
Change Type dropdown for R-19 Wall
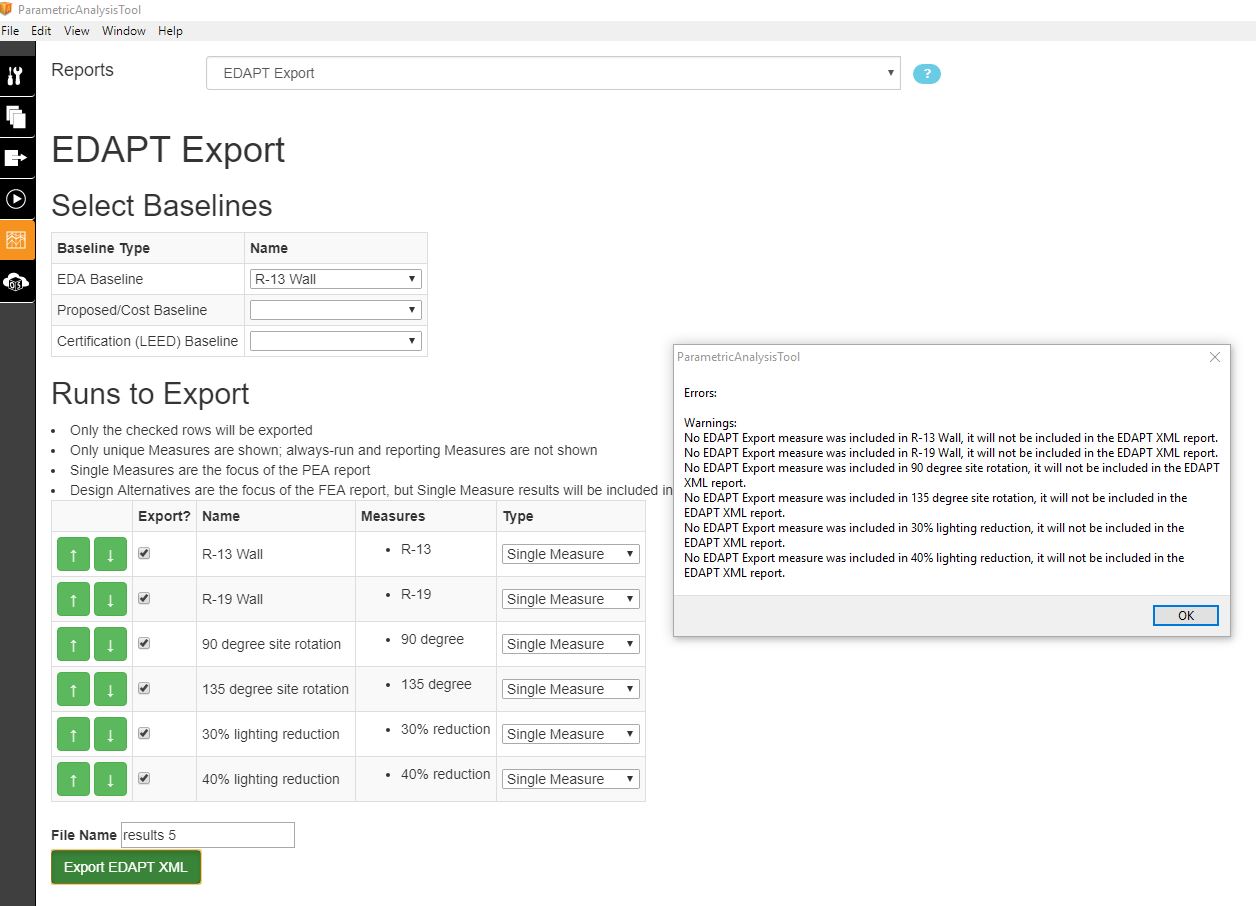[x=570, y=599]
